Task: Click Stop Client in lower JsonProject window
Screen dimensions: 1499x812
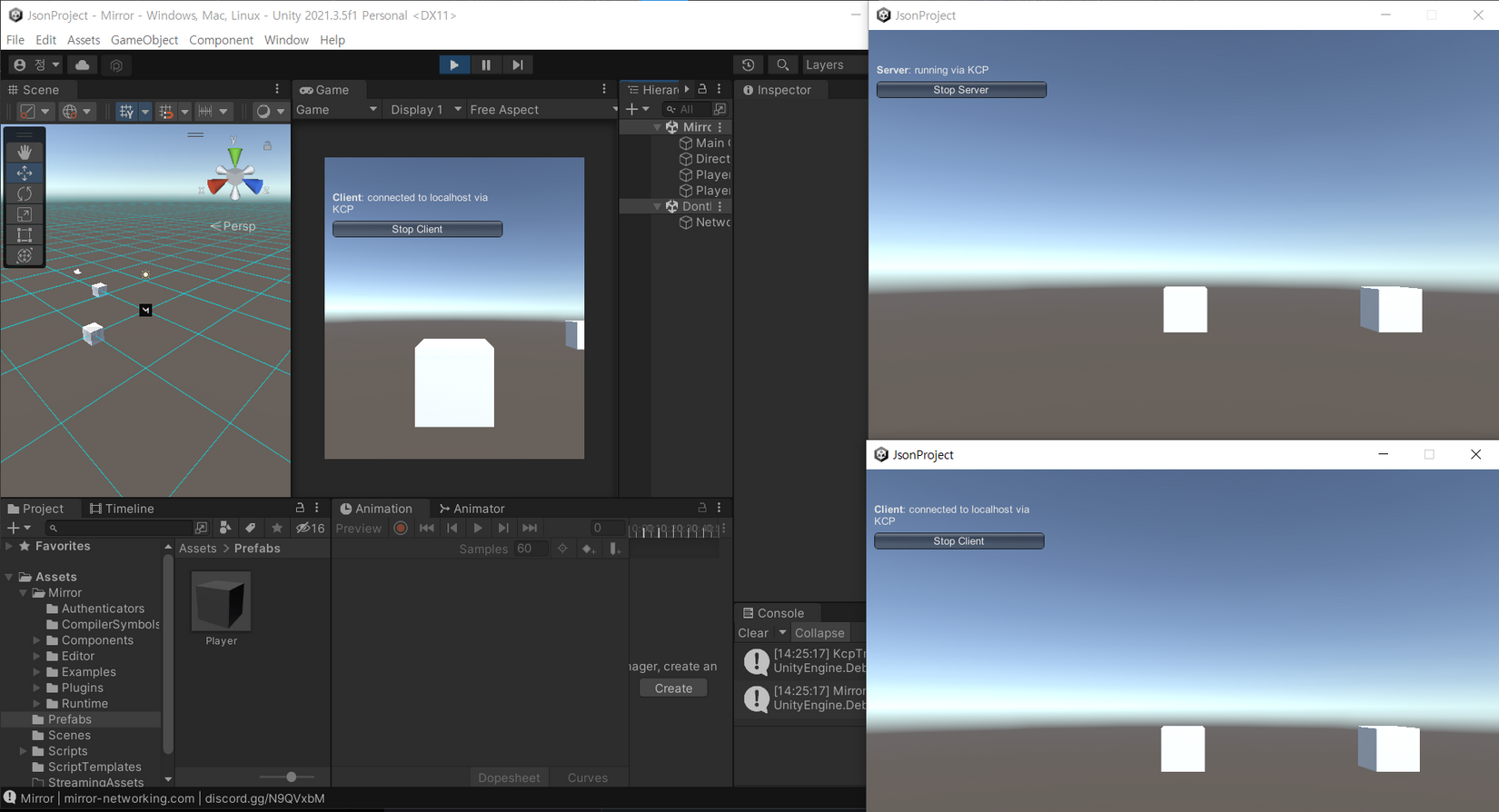Action: (958, 541)
